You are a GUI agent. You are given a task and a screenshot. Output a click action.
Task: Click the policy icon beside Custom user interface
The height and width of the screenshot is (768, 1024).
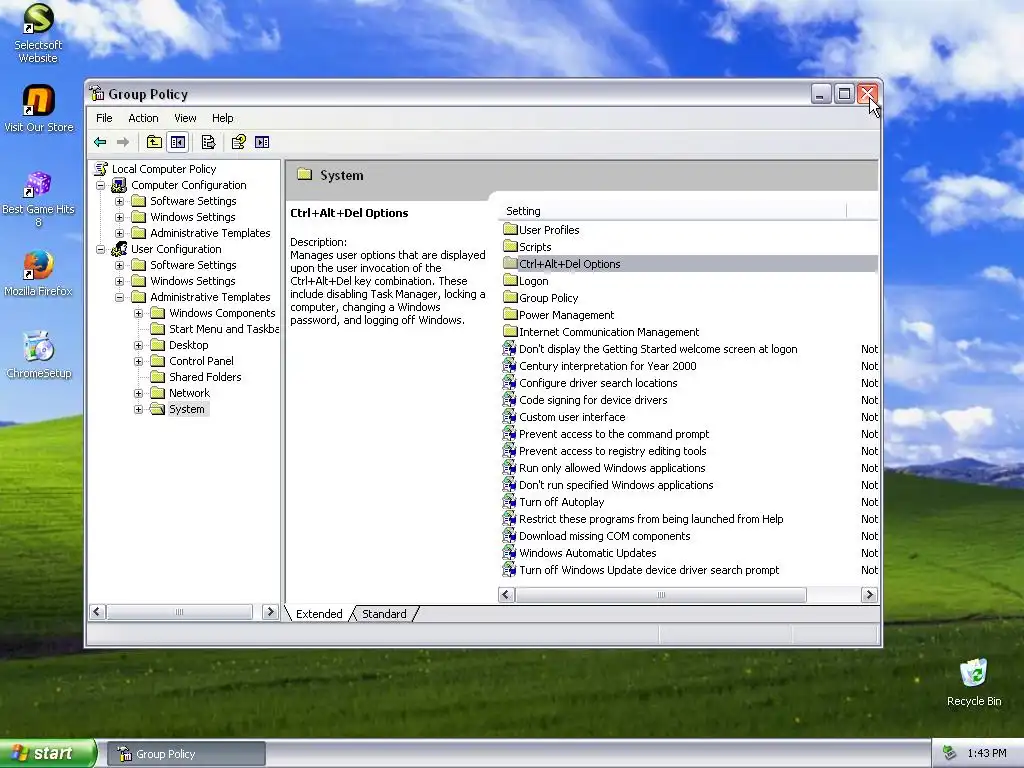point(509,417)
